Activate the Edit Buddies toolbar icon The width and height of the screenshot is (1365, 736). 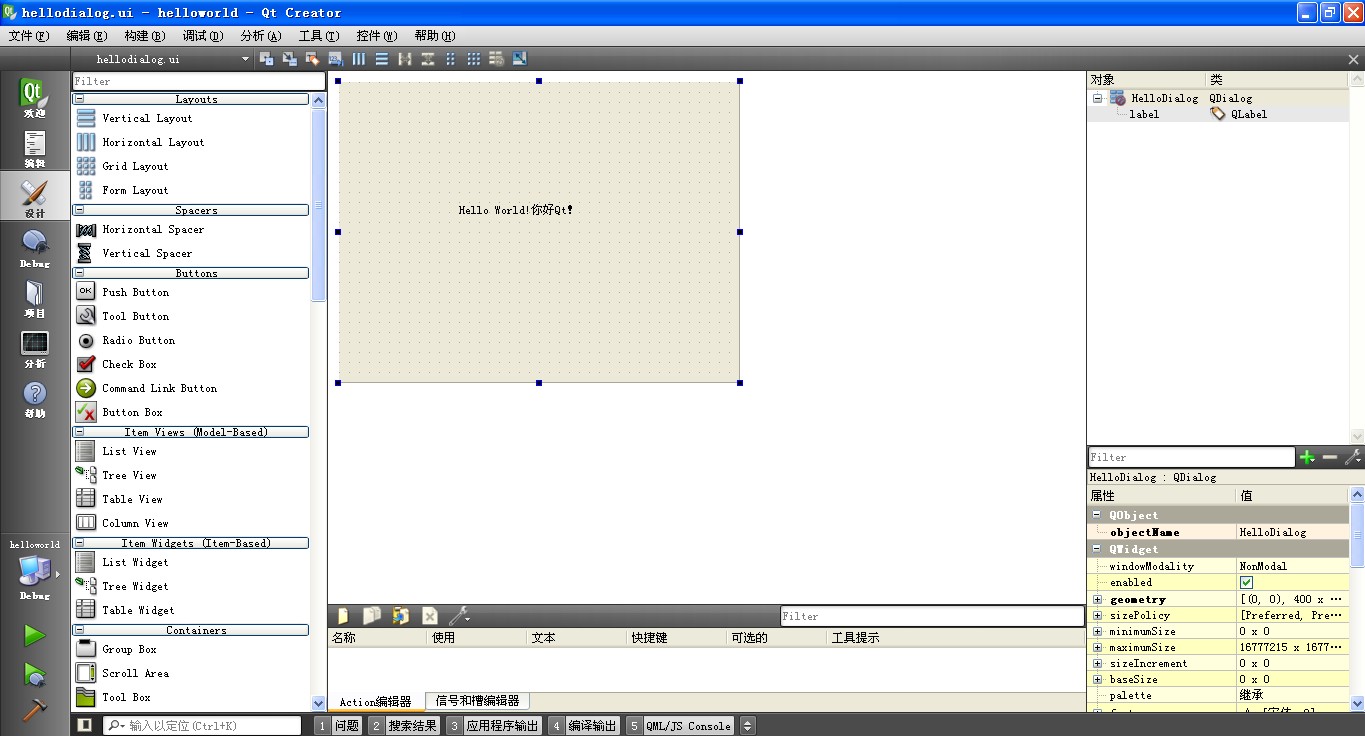tap(312, 59)
